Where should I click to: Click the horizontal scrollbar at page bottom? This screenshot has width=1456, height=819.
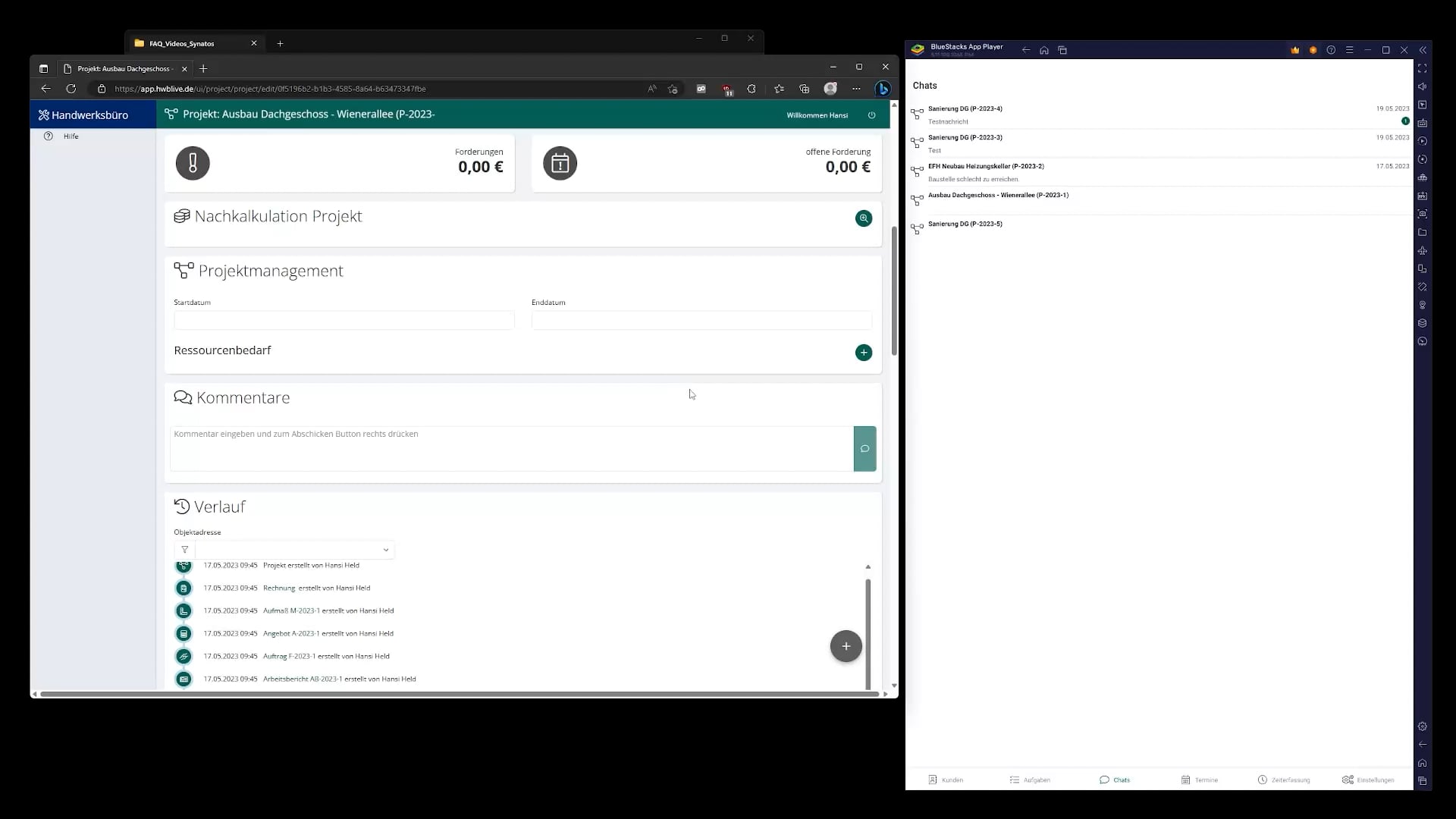(459, 694)
